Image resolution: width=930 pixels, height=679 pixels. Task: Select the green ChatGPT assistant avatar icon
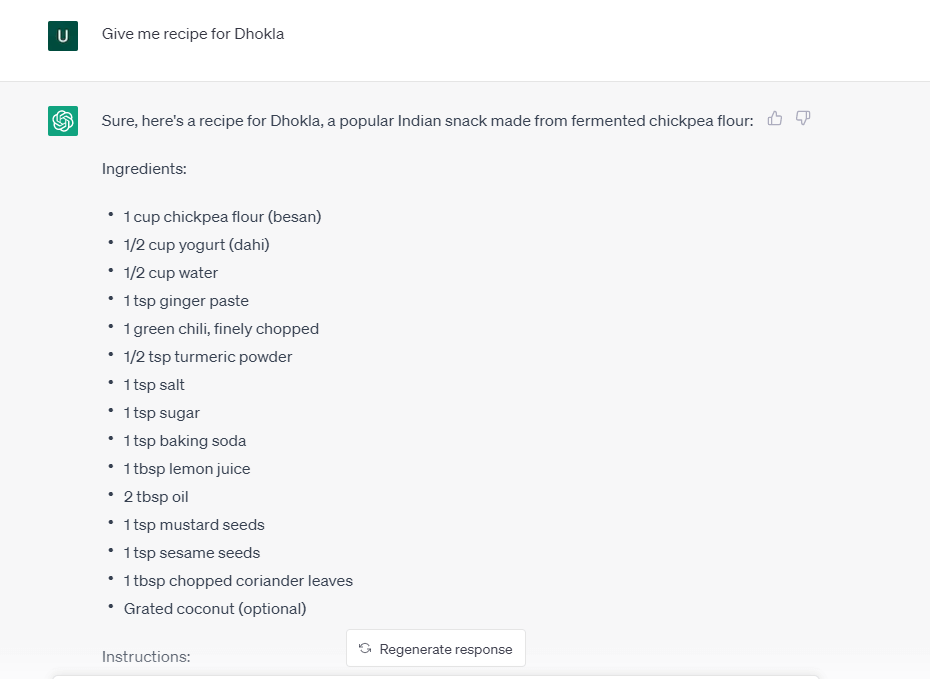coord(62,119)
